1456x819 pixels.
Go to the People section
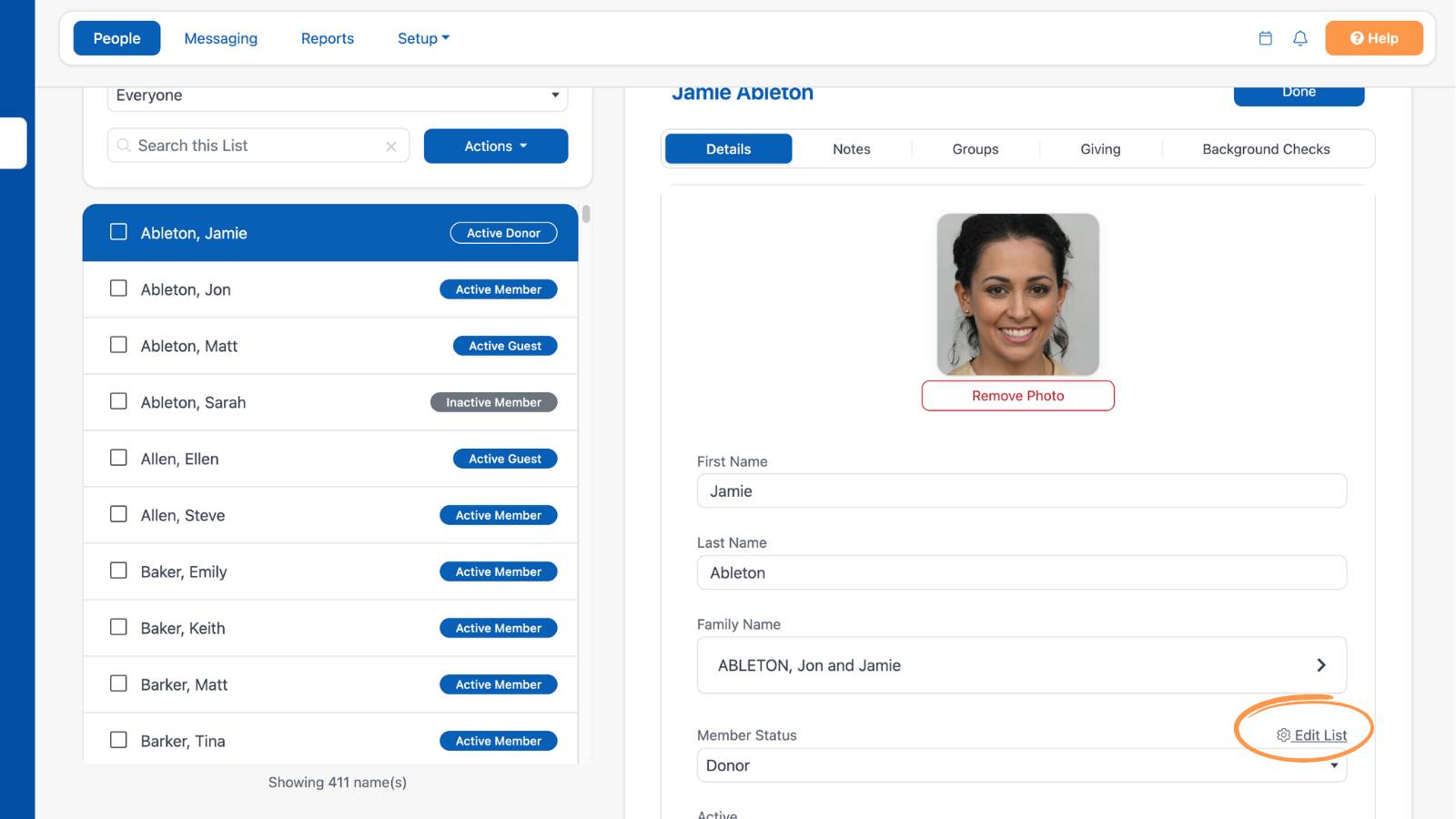116,38
